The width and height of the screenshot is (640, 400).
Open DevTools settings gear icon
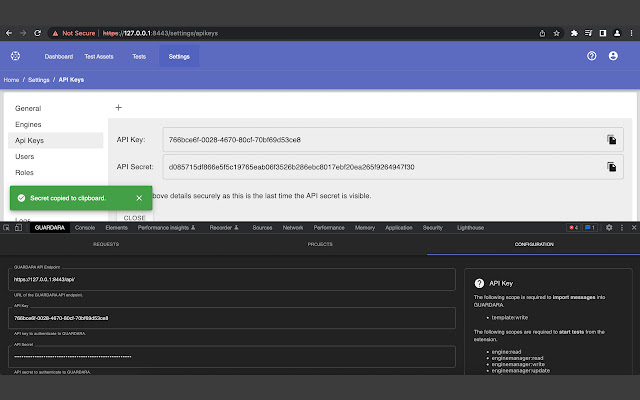tap(609, 228)
